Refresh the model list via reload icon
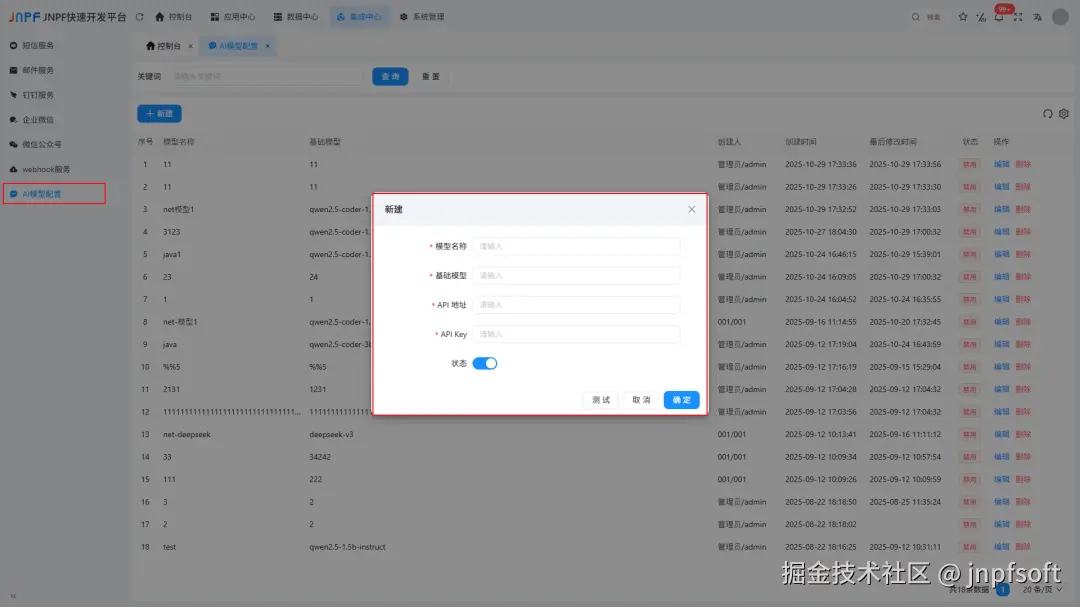 coord(1047,114)
